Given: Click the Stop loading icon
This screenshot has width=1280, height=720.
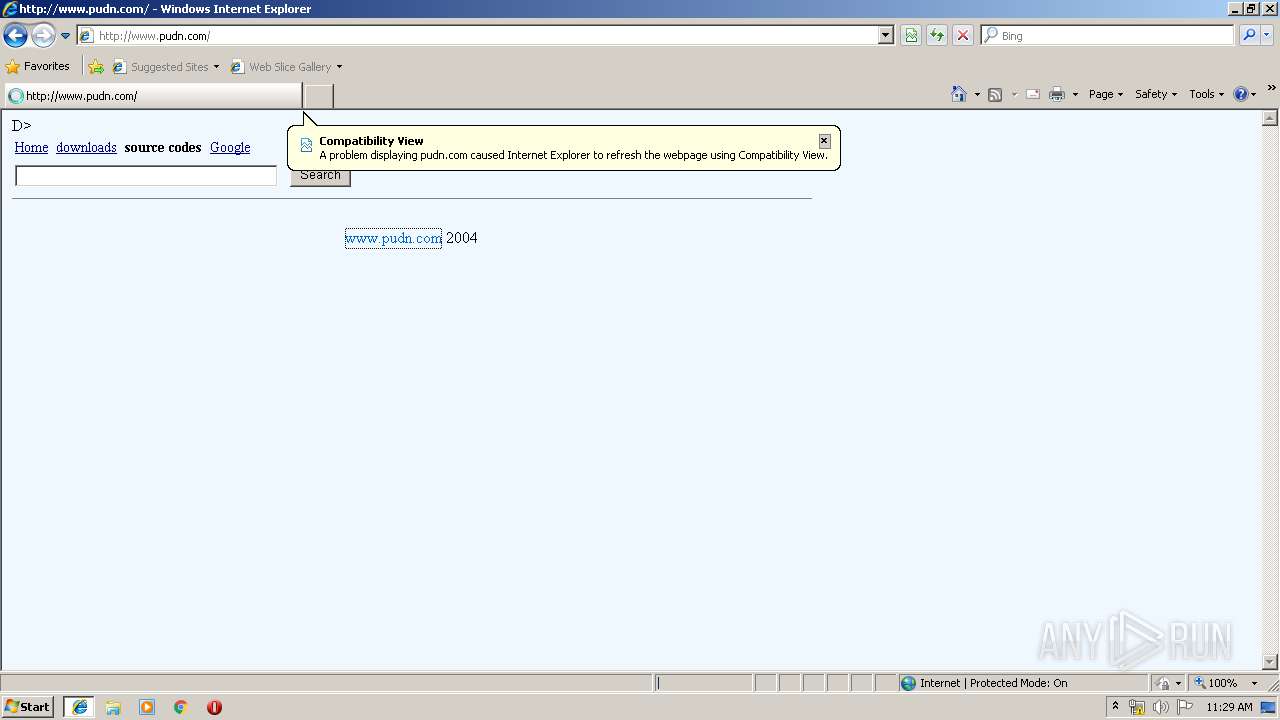Looking at the screenshot, I should click(963, 36).
